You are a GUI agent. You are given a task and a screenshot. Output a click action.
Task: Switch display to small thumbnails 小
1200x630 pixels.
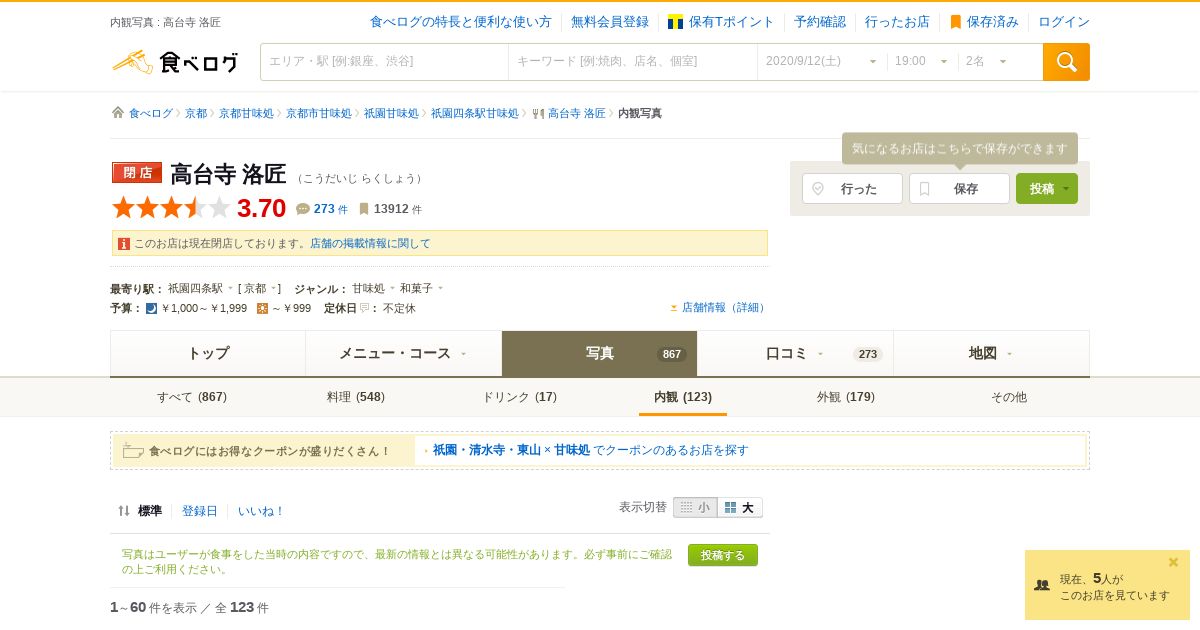pyautogui.click(x=695, y=508)
